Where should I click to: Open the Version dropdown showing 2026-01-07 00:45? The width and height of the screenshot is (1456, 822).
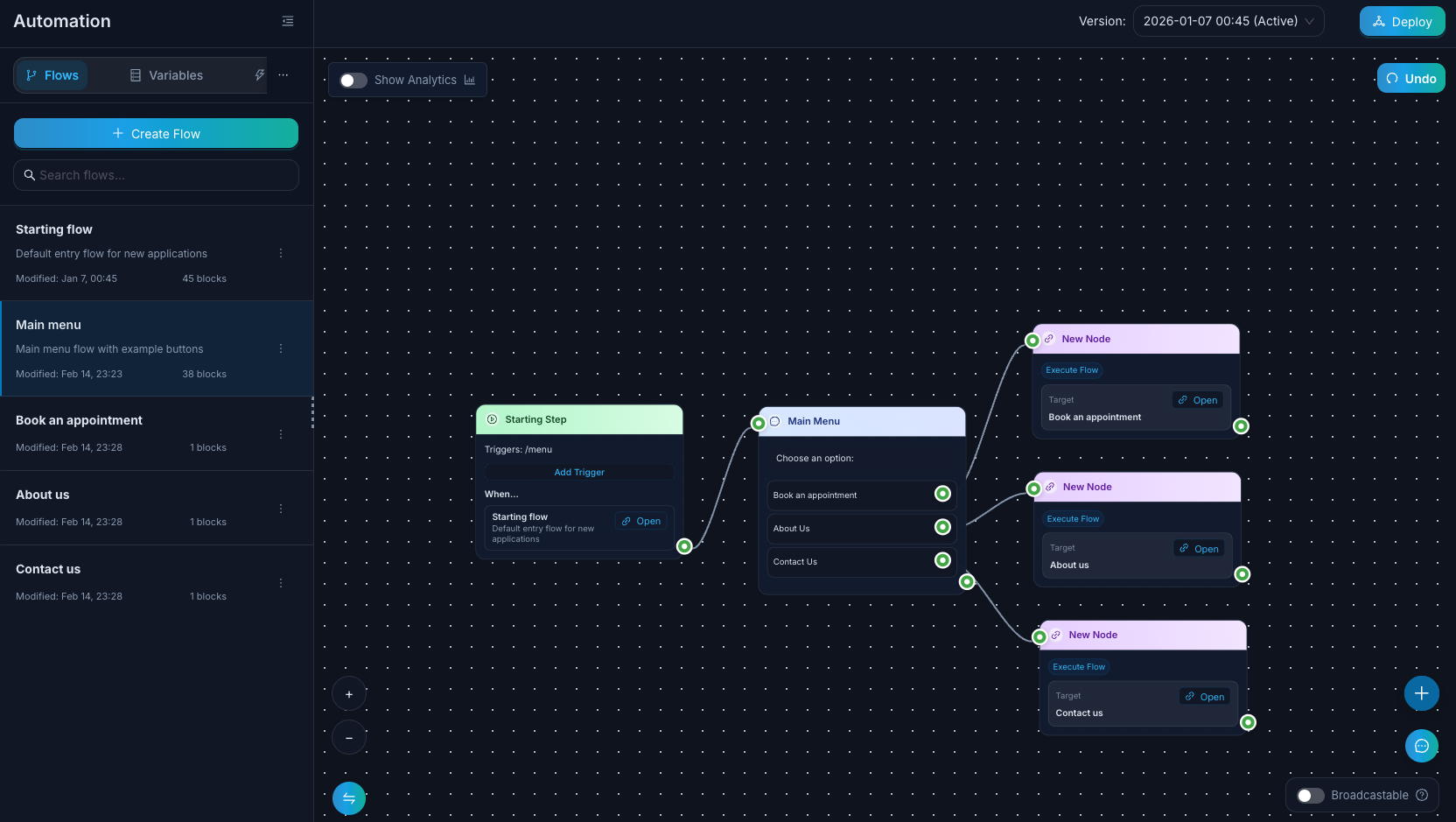point(1228,20)
